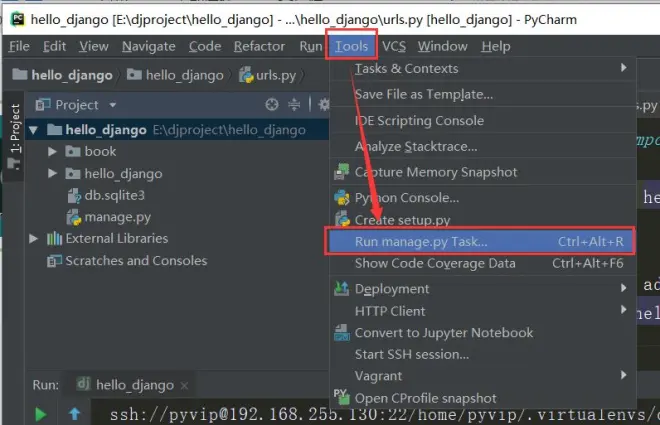
Task: Click the green rerun play button
Action: (41, 414)
